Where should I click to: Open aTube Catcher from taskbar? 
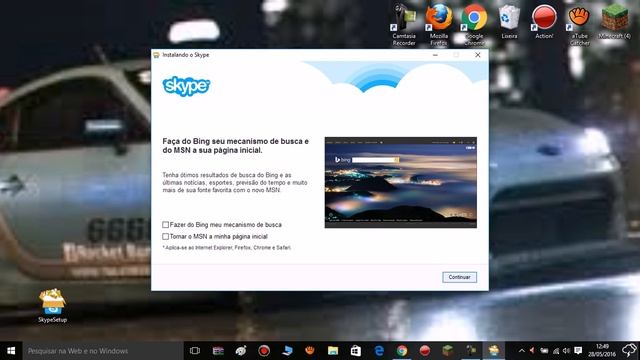pos(310,351)
